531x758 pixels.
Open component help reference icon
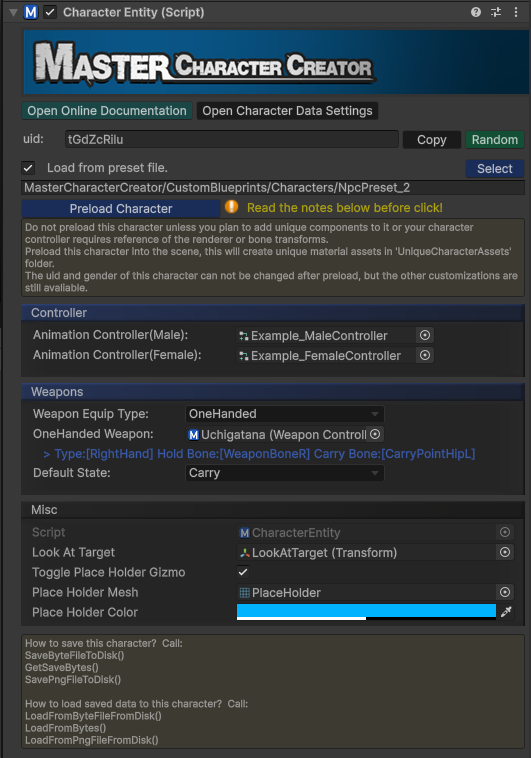point(476,12)
